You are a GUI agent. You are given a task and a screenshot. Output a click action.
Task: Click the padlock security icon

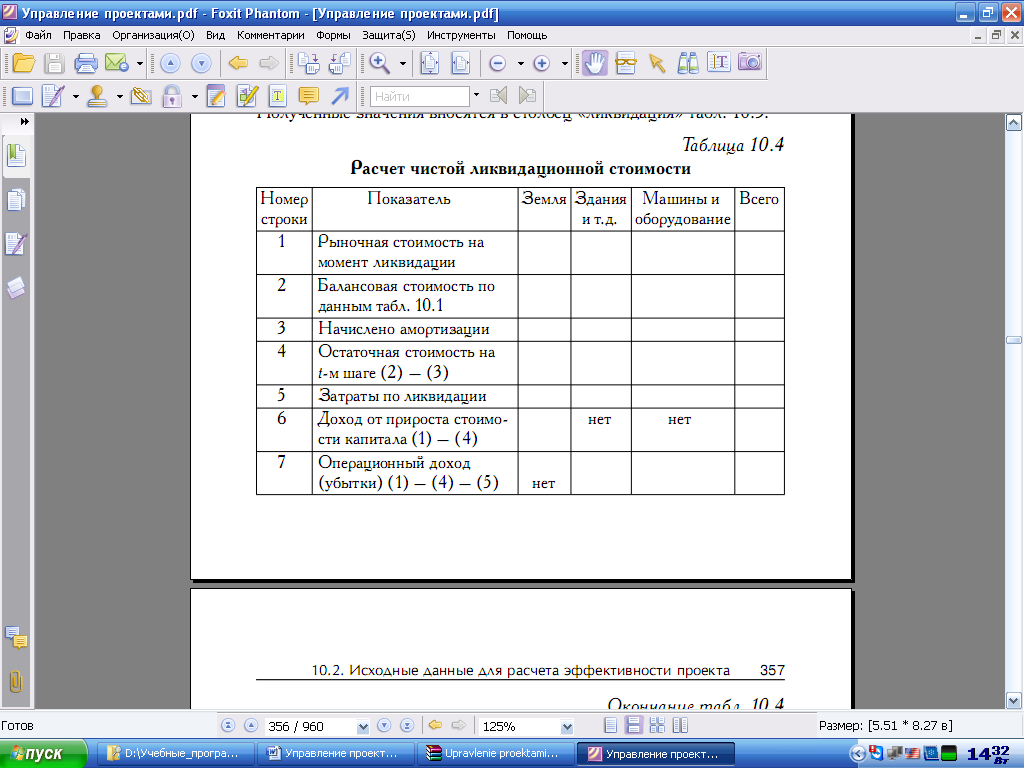point(172,96)
